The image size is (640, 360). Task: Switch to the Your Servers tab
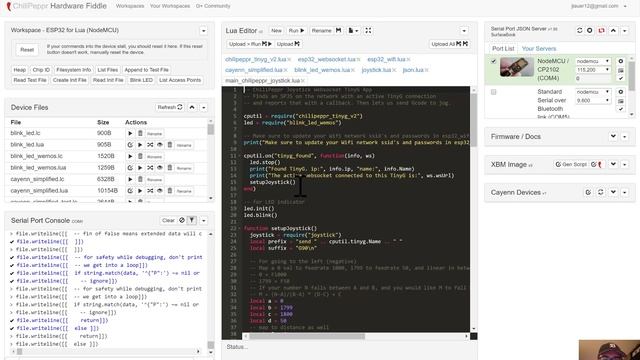pos(539,49)
